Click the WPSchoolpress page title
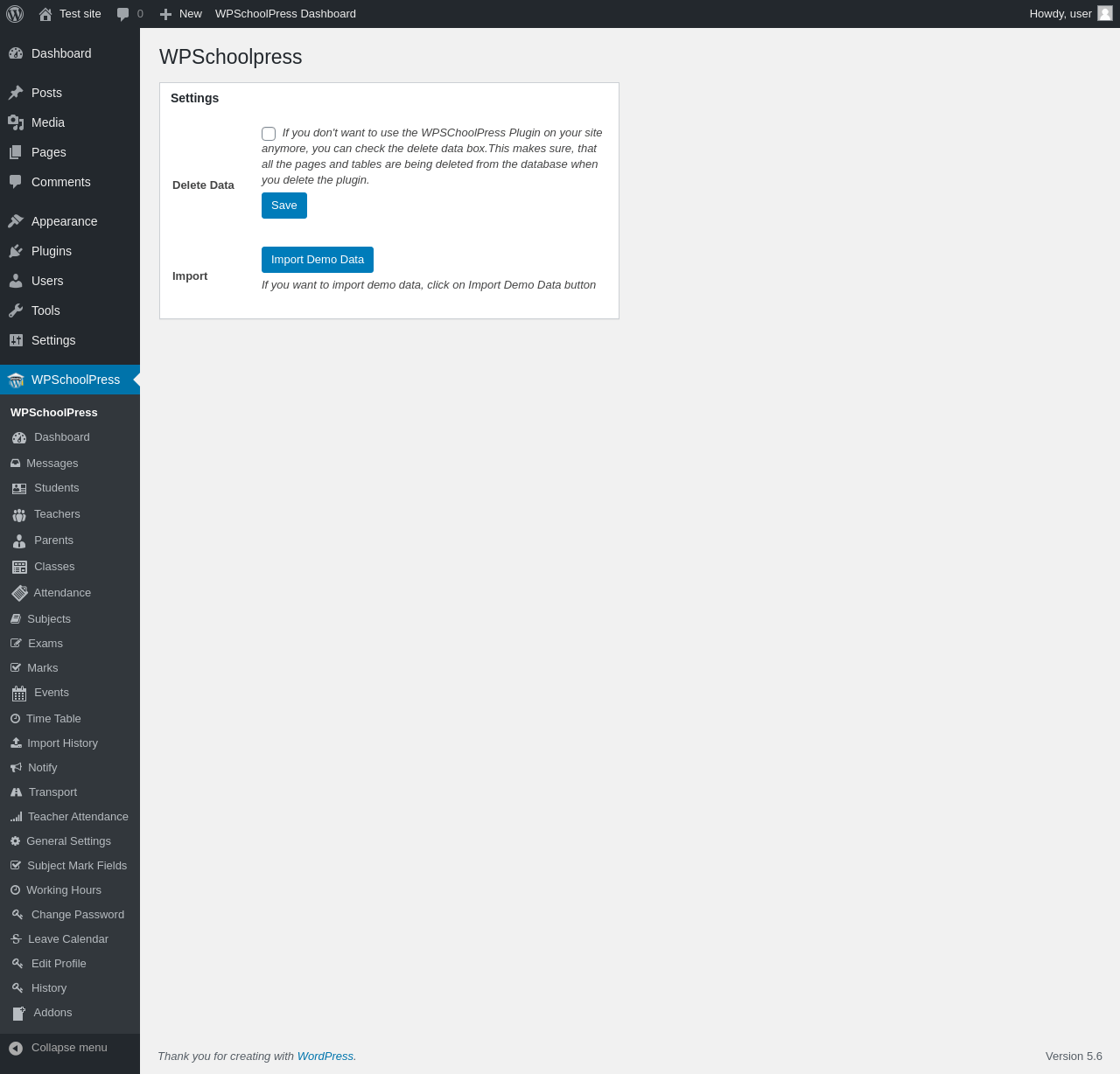1120x1074 pixels. coord(231,57)
